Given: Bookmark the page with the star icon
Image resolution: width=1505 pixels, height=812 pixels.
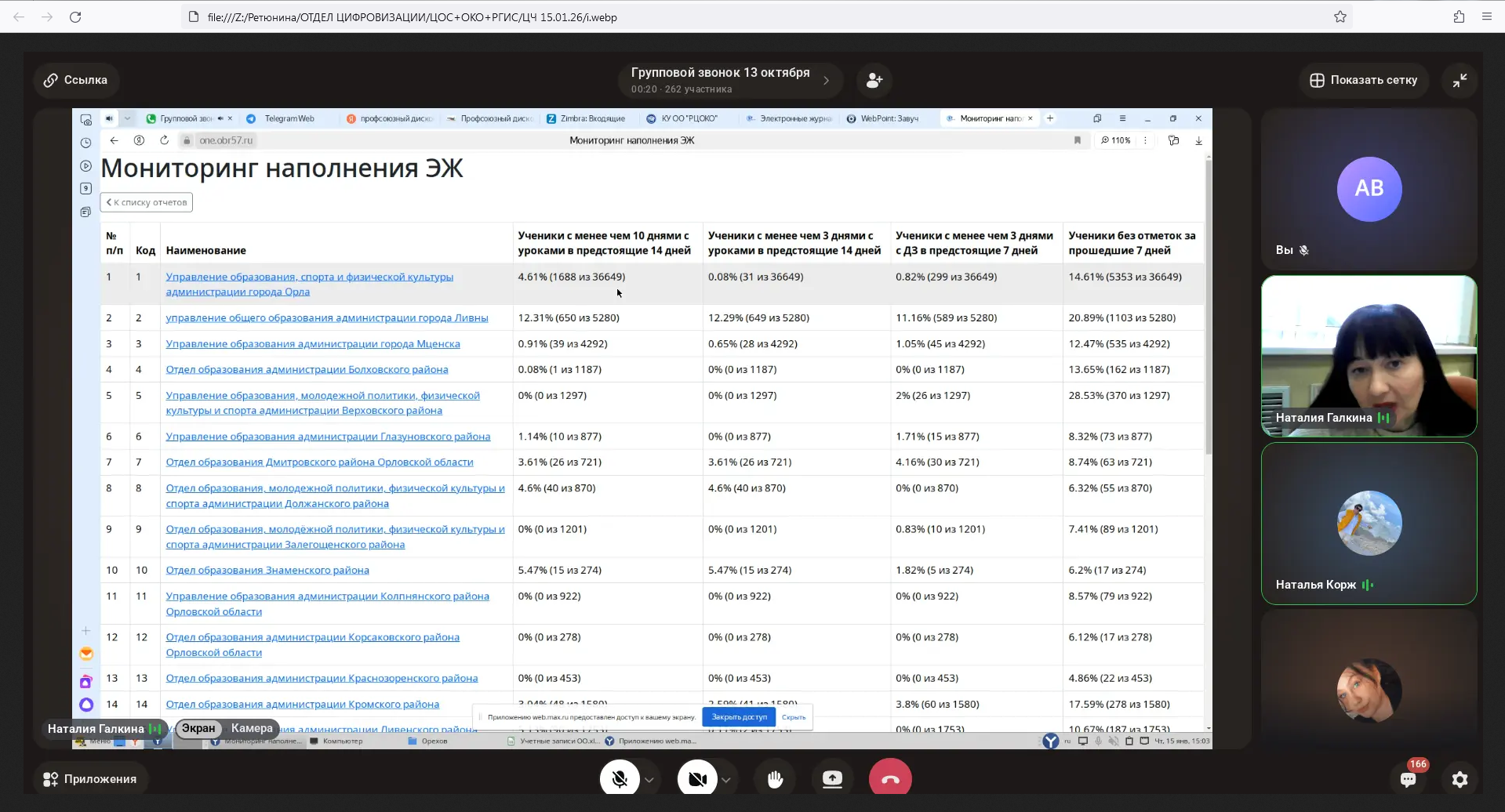Looking at the screenshot, I should coord(1340,16).
